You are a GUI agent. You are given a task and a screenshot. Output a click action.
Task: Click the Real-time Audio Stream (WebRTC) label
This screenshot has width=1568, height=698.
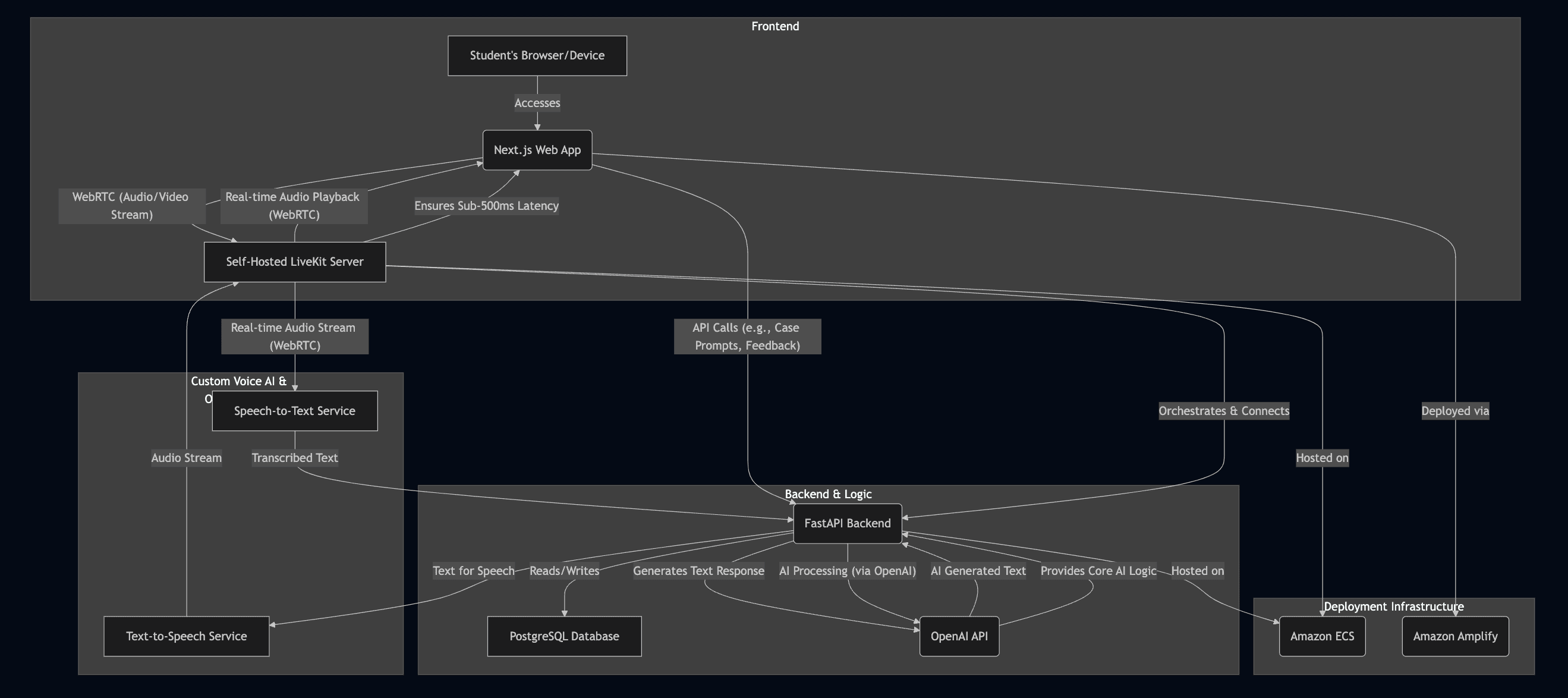[295, 337]
